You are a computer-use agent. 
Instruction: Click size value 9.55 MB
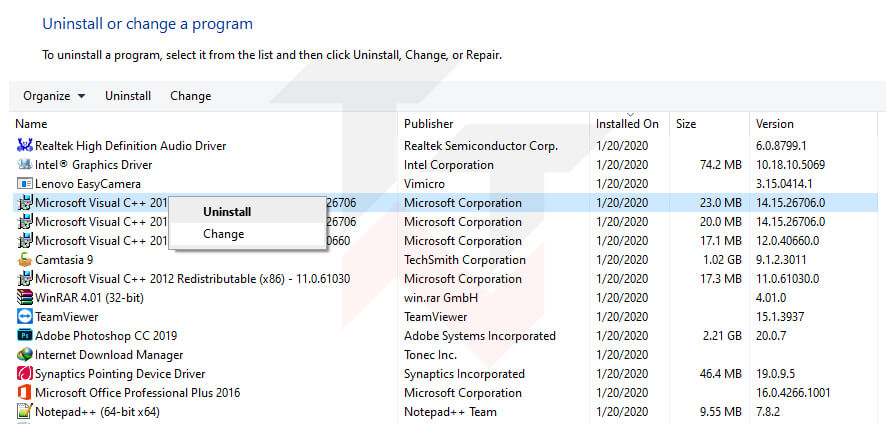(x=720, y=412)
